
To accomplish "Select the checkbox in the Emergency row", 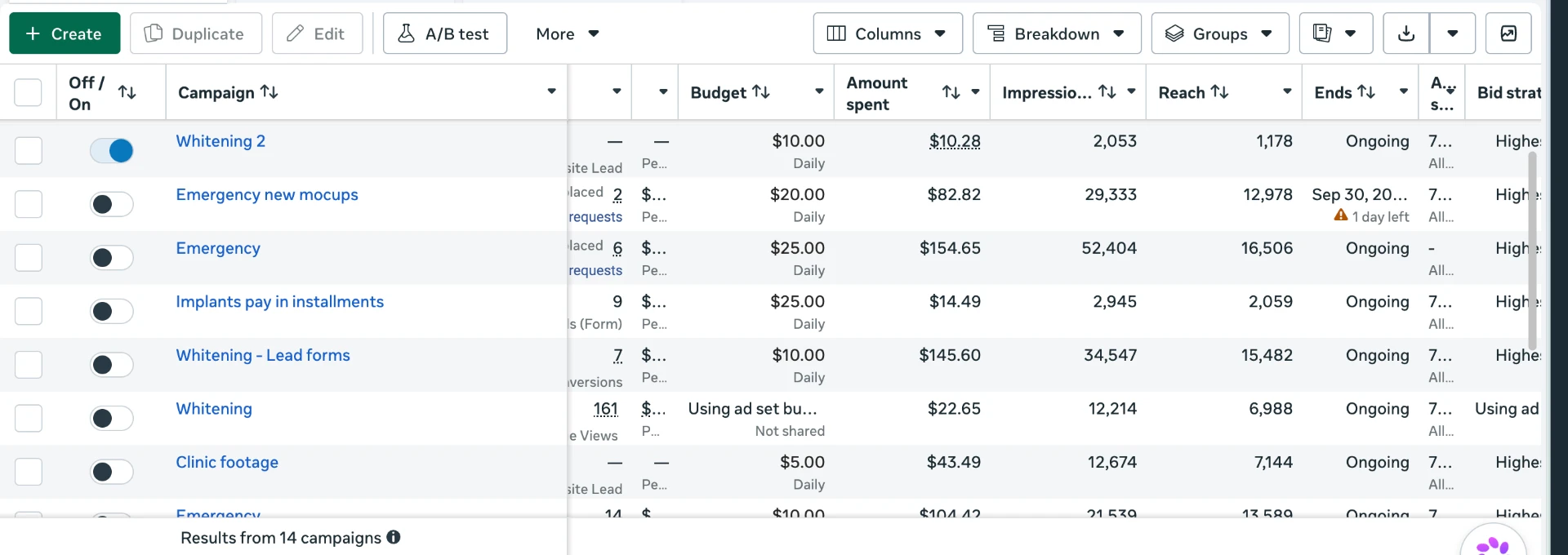I will pos(28,257).
